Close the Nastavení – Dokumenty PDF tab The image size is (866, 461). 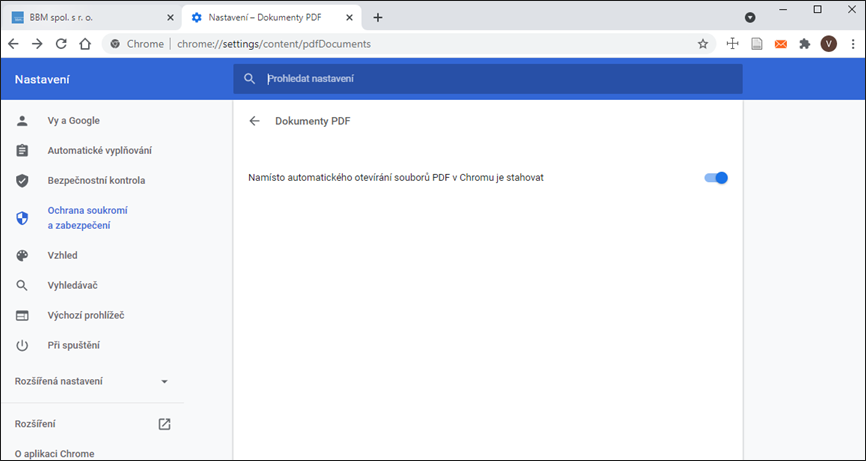[x=349, y=18]
